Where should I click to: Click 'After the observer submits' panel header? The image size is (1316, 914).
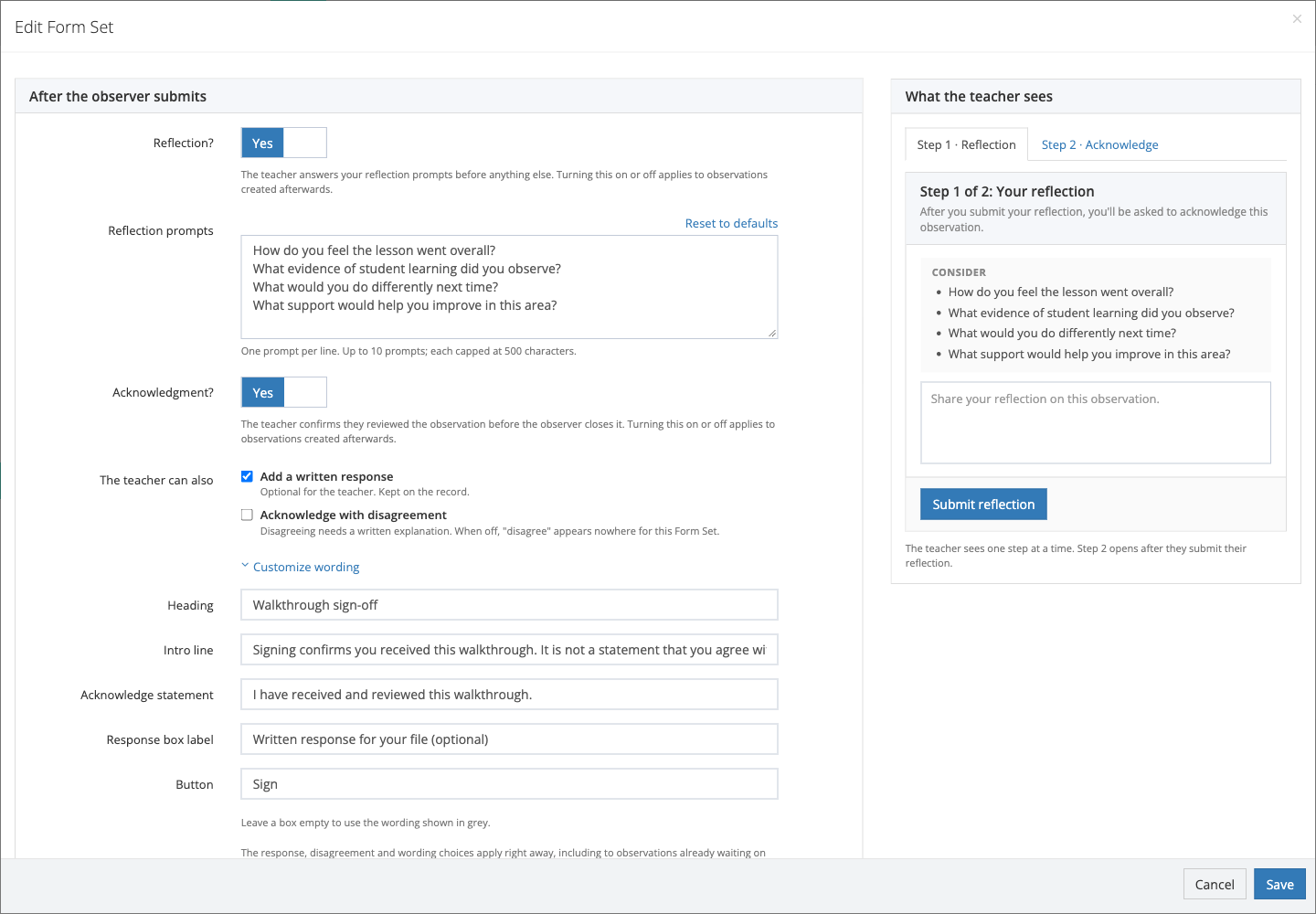coord(439,96)
